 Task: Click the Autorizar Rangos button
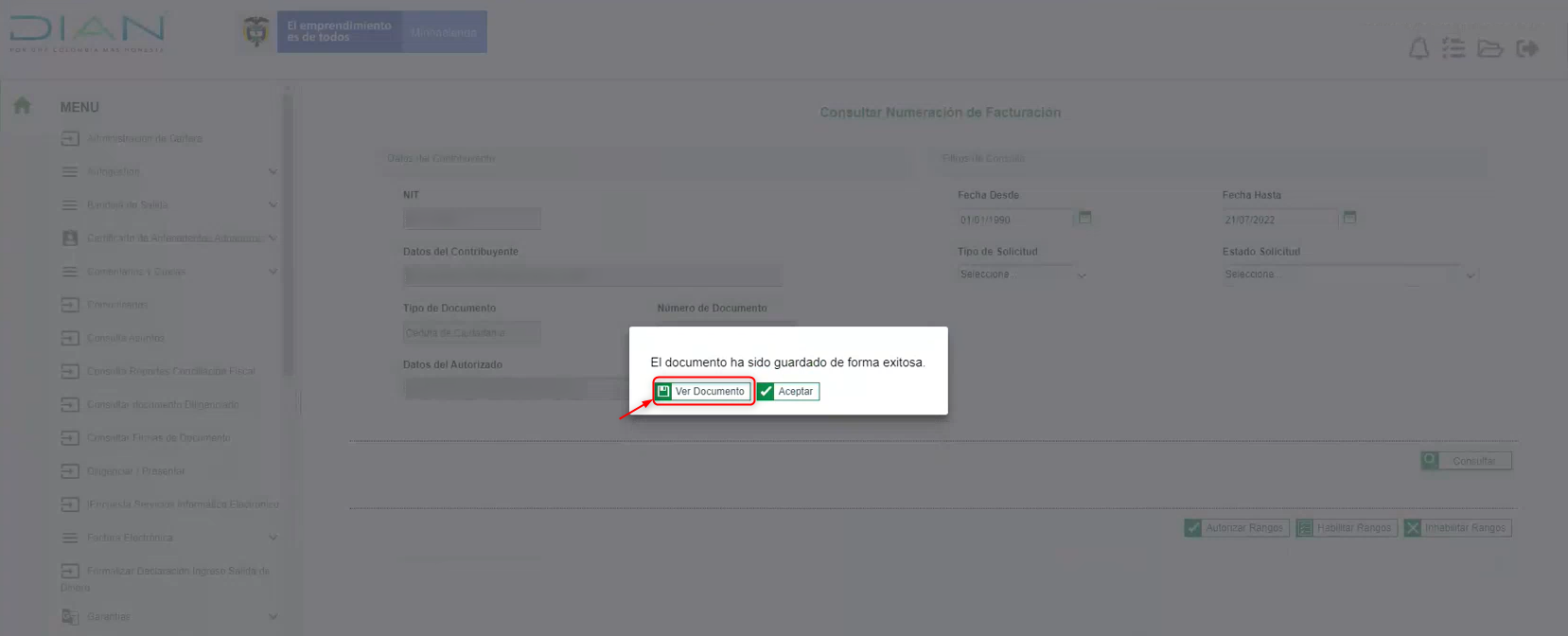[1235, 528]
